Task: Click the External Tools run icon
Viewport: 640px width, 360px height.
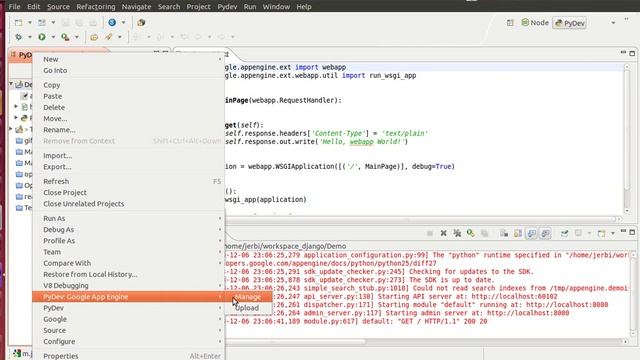Action: [x=65, y=37]
